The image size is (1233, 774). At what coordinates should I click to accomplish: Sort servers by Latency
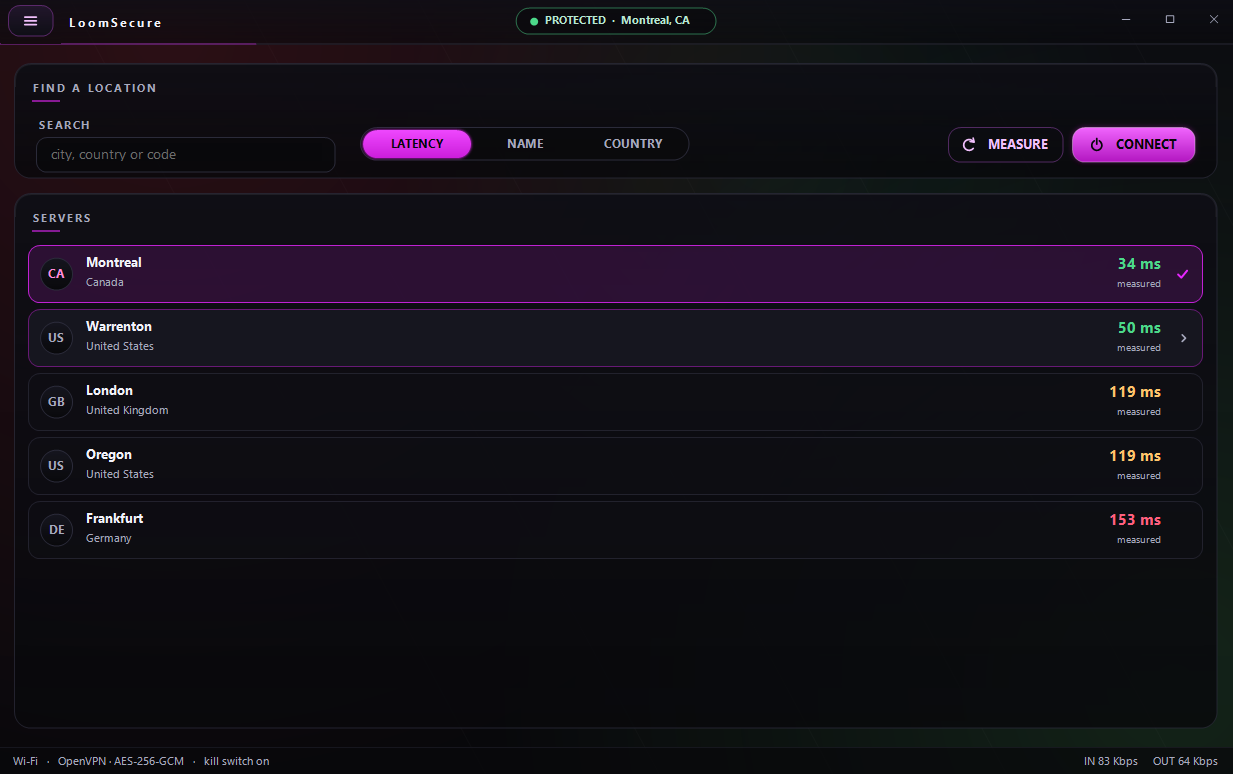[417, 144]
